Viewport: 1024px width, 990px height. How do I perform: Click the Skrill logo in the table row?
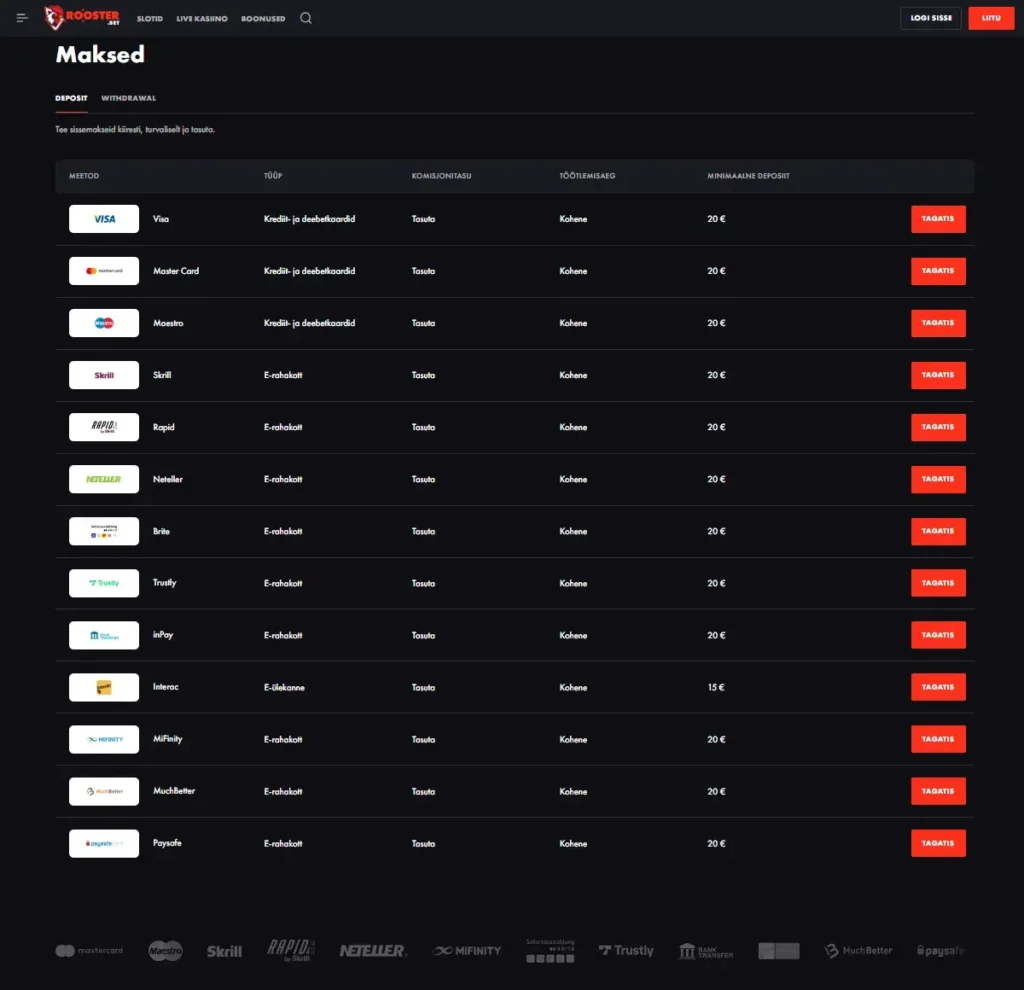pyautogui.click(x=104, y=375)
